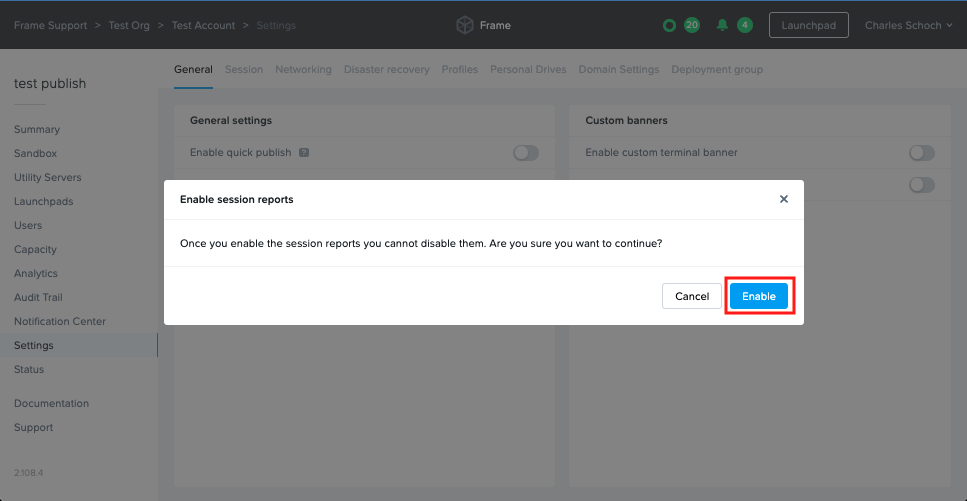967x501 pixels.
Task: Open Analytics in the sidebar
Action: click(36, 274)
